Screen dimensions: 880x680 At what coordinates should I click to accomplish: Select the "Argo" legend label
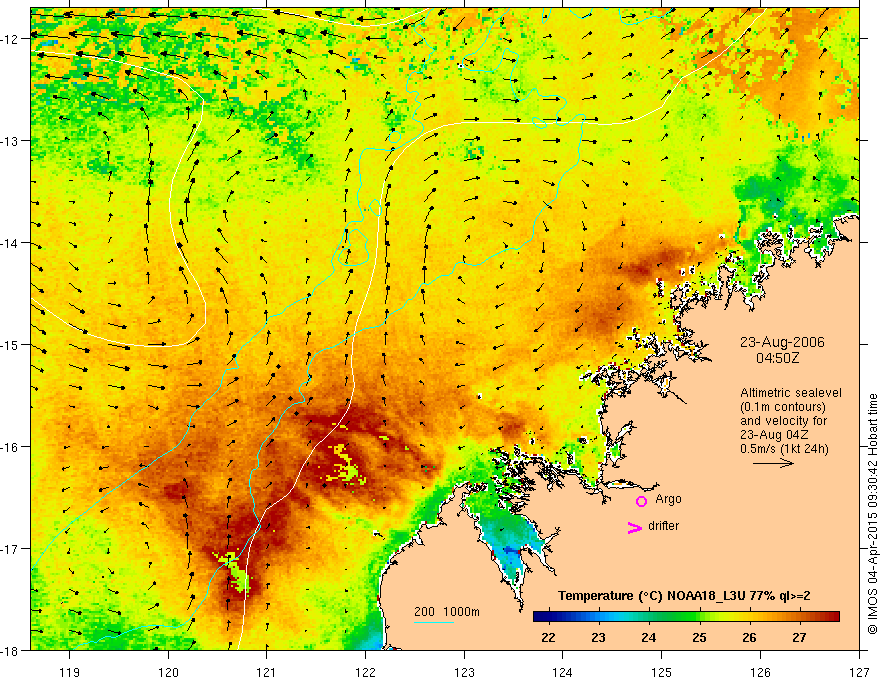tap(668, 499)
